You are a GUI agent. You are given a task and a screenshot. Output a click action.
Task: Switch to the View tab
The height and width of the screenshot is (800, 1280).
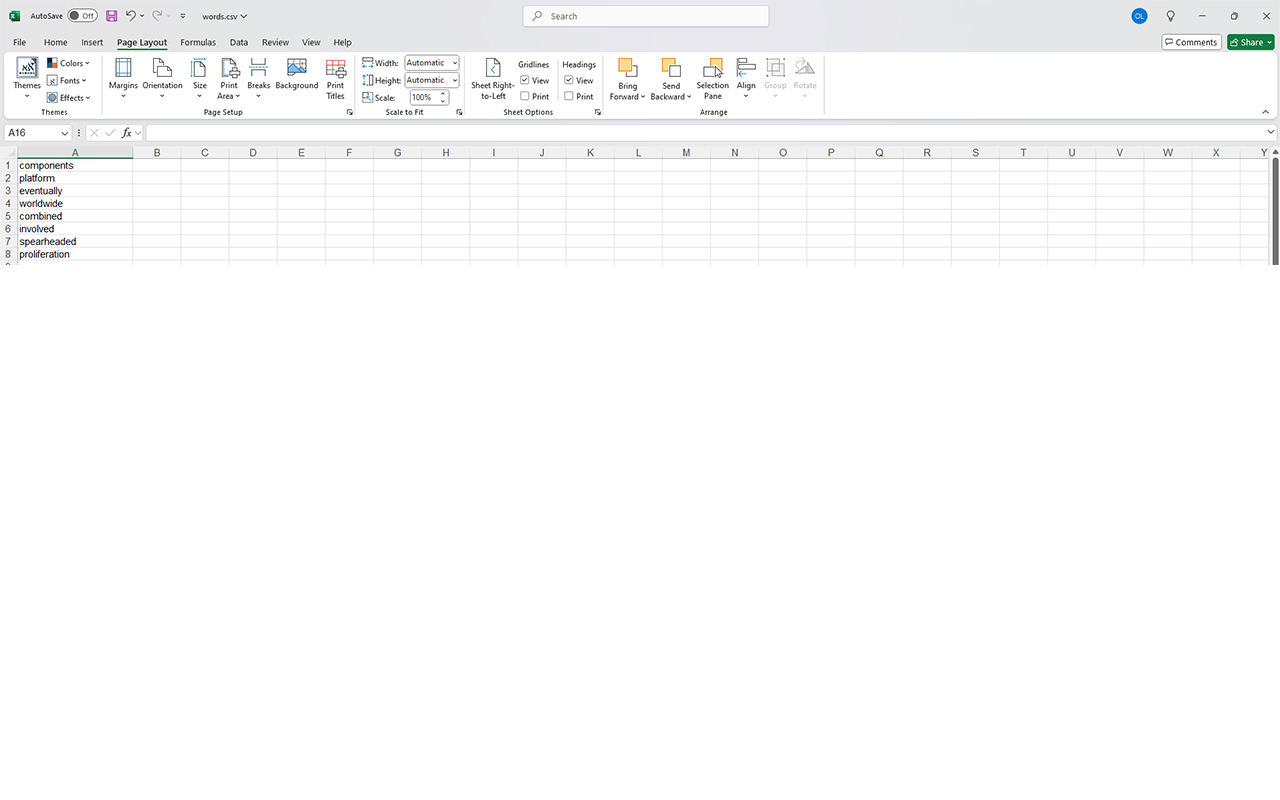tap(311, 42)
